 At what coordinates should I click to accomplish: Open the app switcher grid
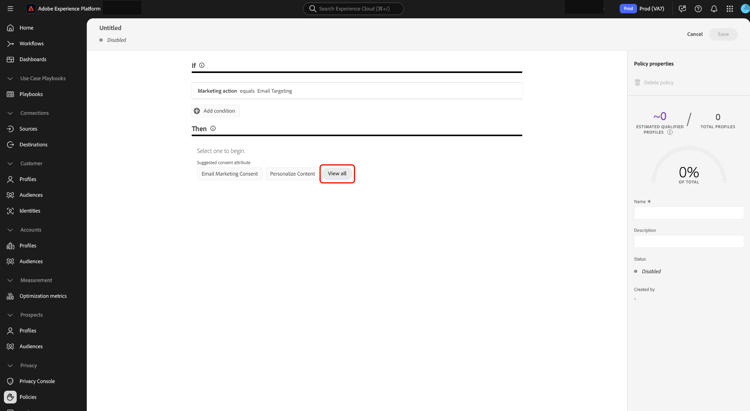point(729,9)
